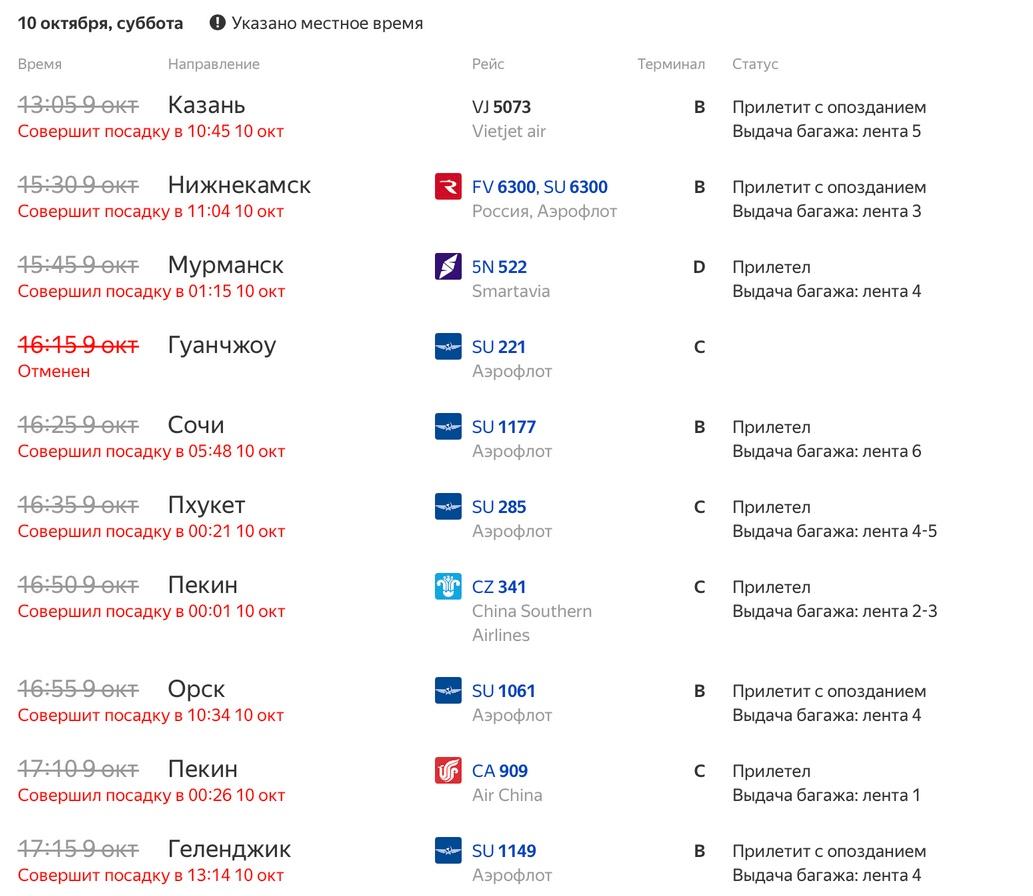Select the destination Сочи
1033x896 pixels.
pyautogui.click(x=196, y=426)
